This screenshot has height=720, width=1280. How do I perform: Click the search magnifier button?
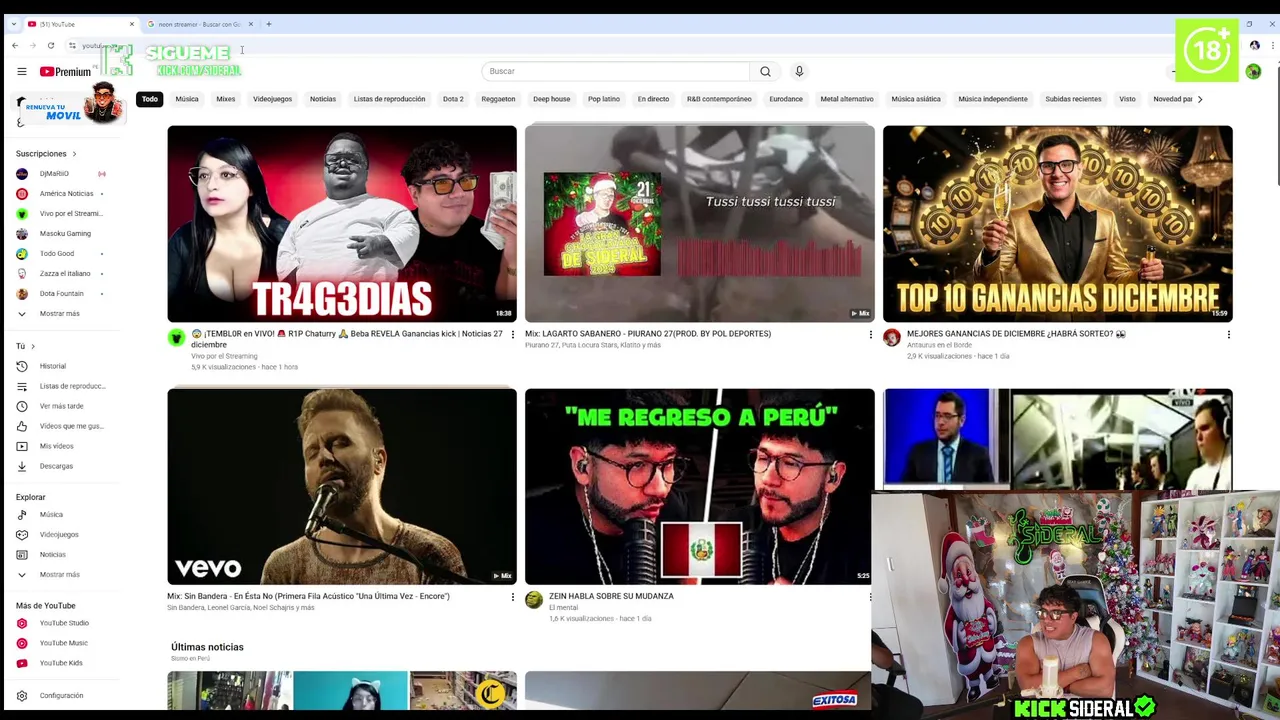765,71
